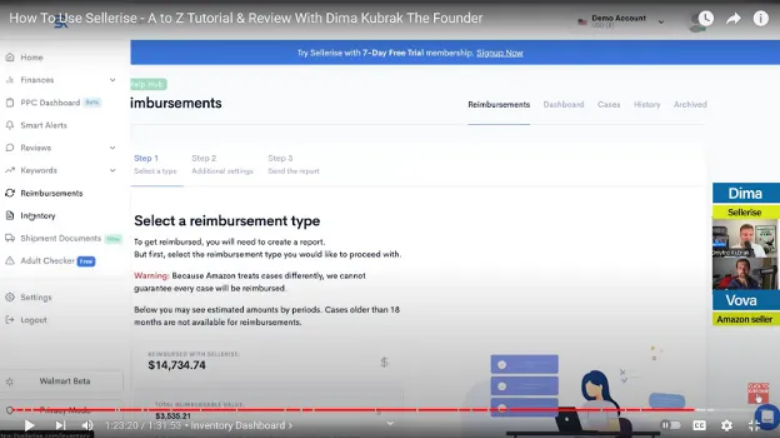Toggle the autoplay switch
Image resolution: width=780 pixels, height=438 pixels.
(x=671, y=426)
